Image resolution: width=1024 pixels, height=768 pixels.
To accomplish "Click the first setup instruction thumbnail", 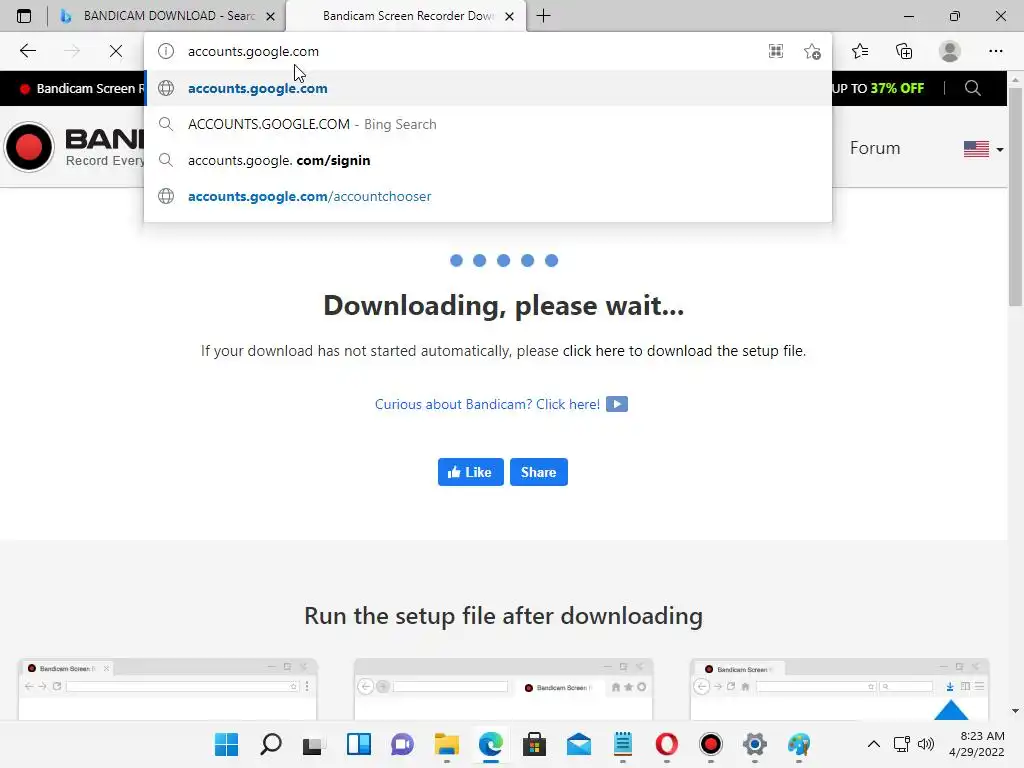I will 167,689.
